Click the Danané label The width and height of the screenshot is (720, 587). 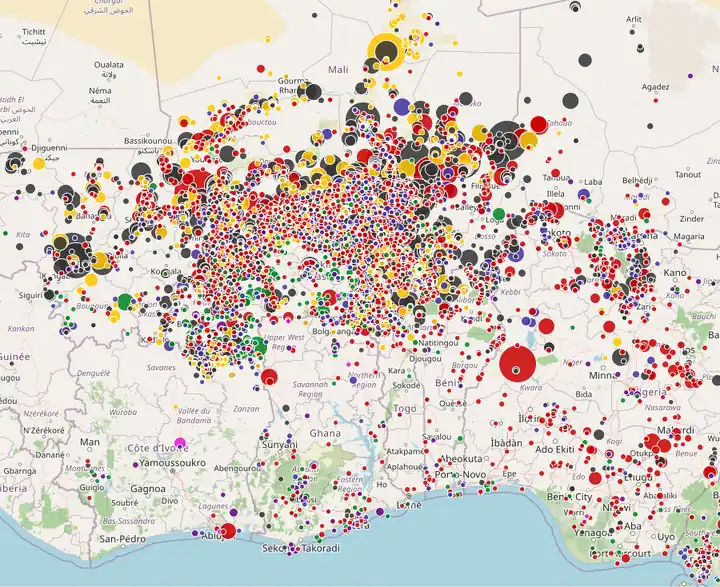50,455
